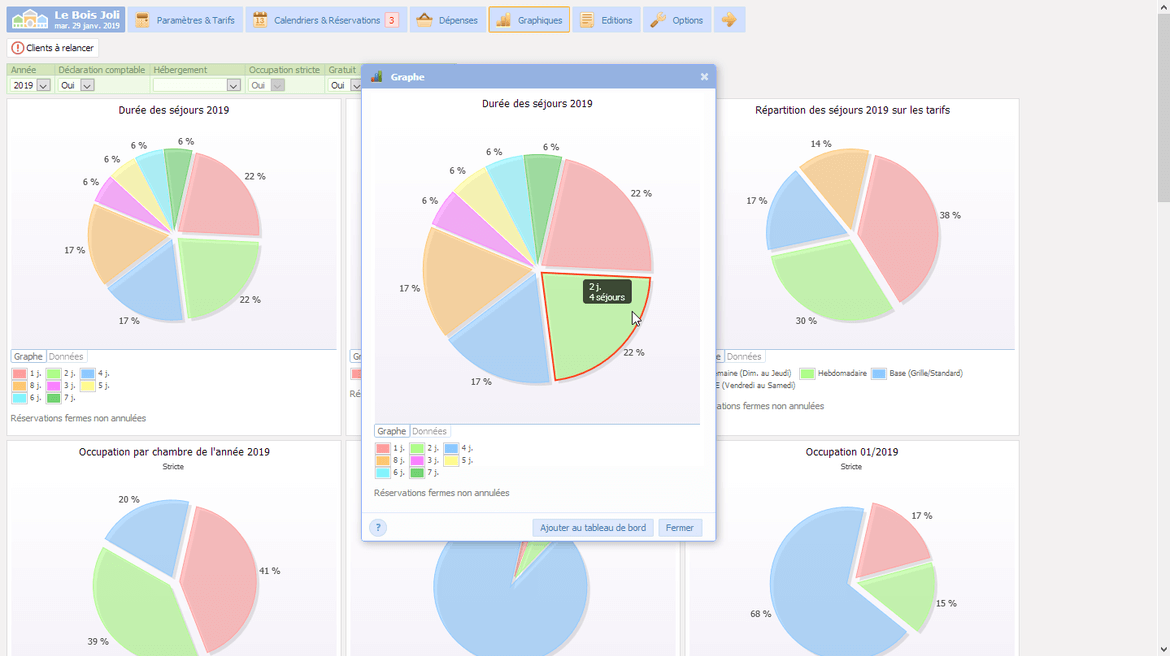Click the yellow arrow icon in toolbar
The height and width of the screenshot is (656, 1170).
[729, 20]
